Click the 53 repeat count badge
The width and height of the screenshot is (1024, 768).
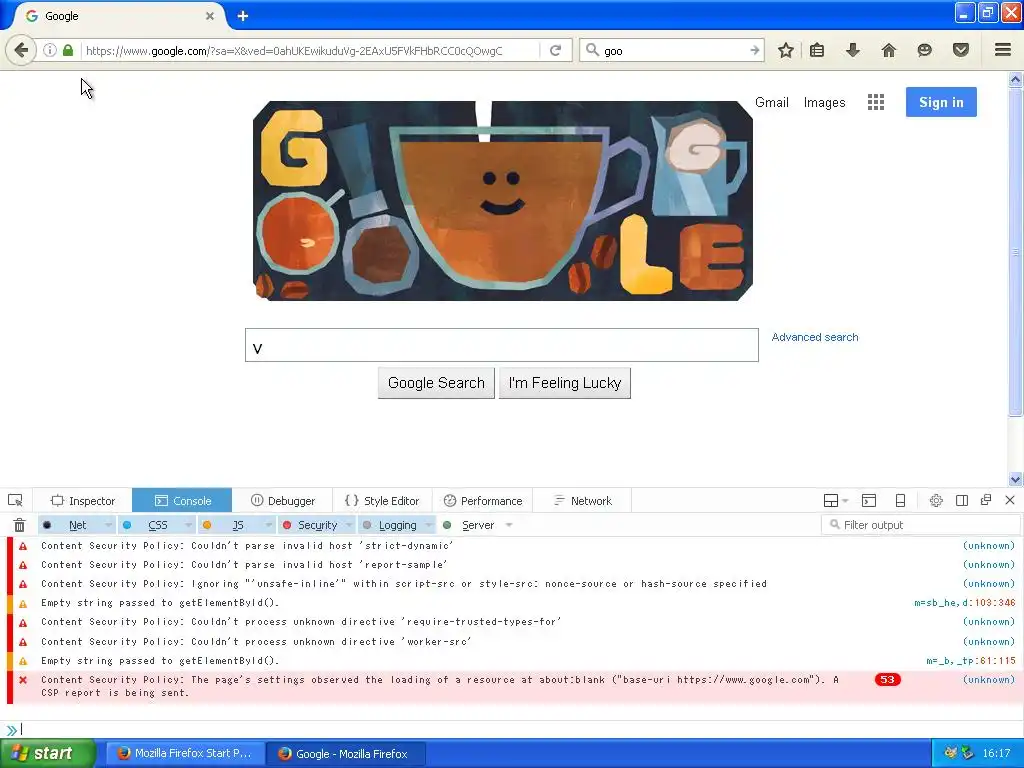[887, 680]
